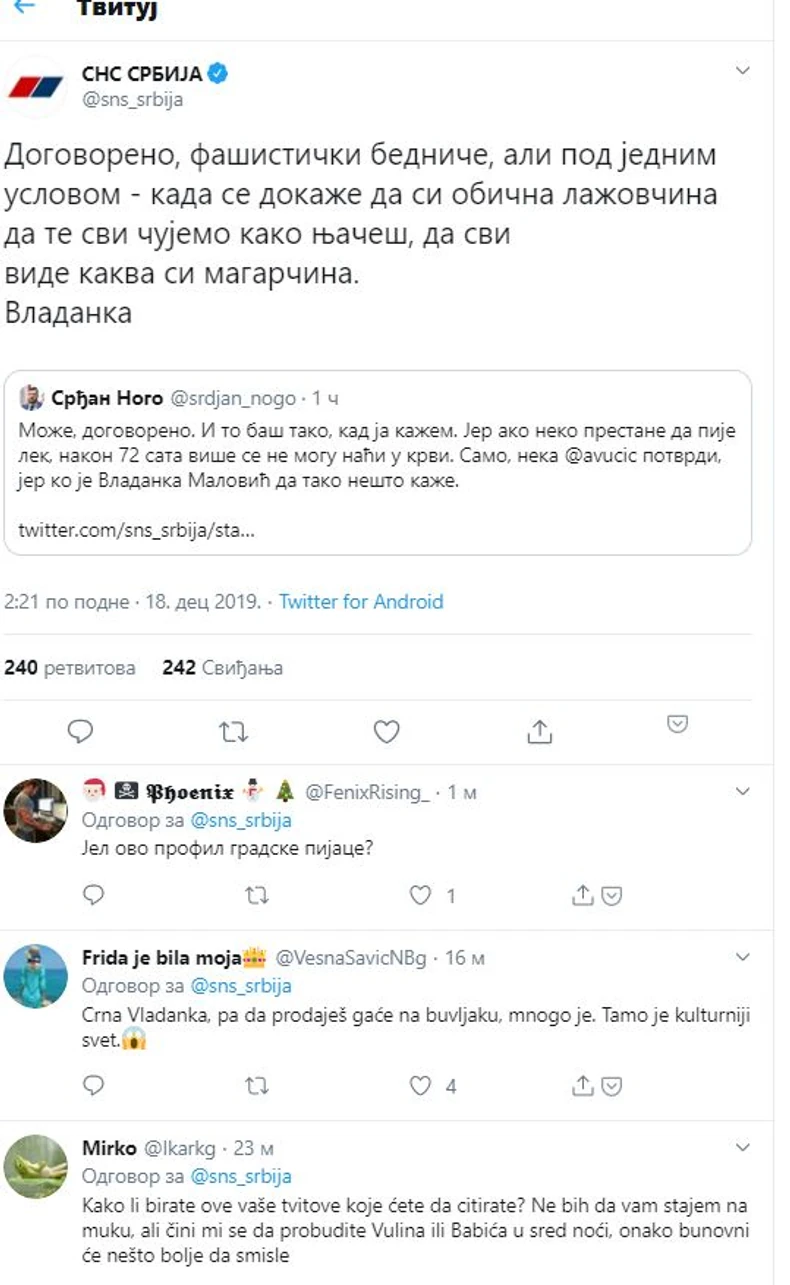Like the reply from FenixRising_
Viewport: 790px width, 1285px height.
pyautogui.click(x=422, y=896)
